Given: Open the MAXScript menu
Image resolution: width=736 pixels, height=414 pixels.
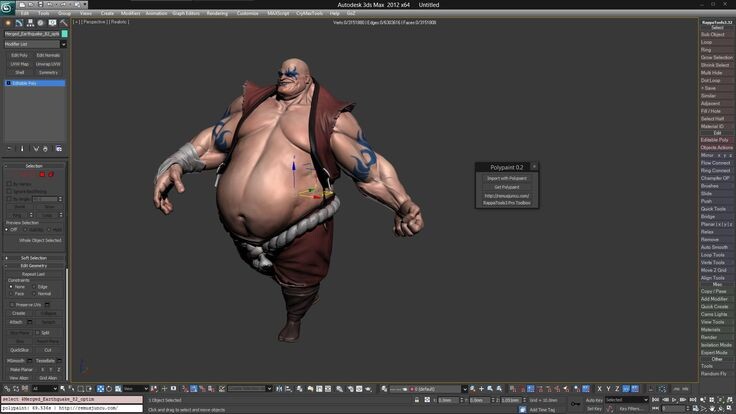Looking at the screenshot, I should coord(278,13).
